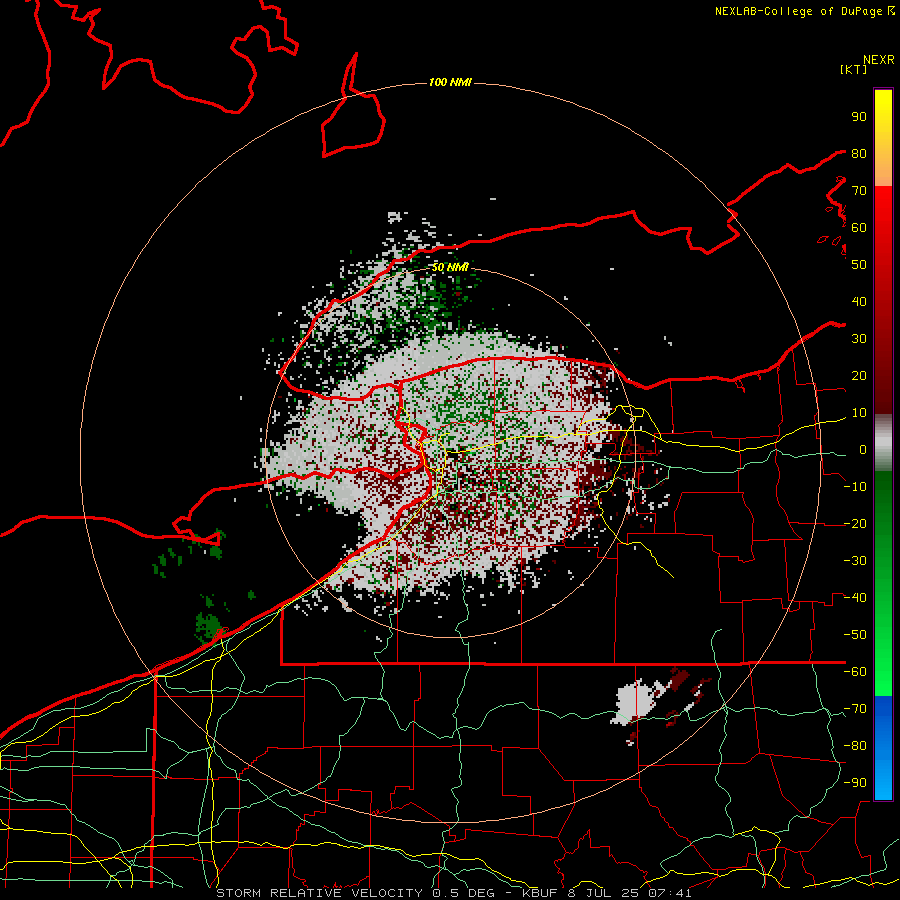Viewport: 900px width, 900px height.
Task: Click the -50 value on velocity scale
Action: [x=855, y=635]
